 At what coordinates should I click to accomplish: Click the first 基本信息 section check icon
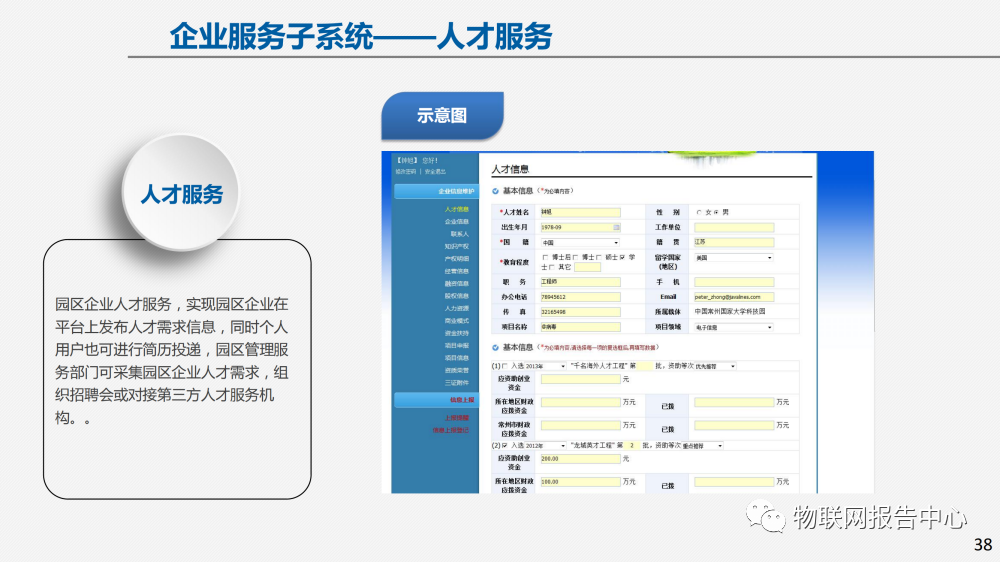pyautogui.click(x=496, y=191)
